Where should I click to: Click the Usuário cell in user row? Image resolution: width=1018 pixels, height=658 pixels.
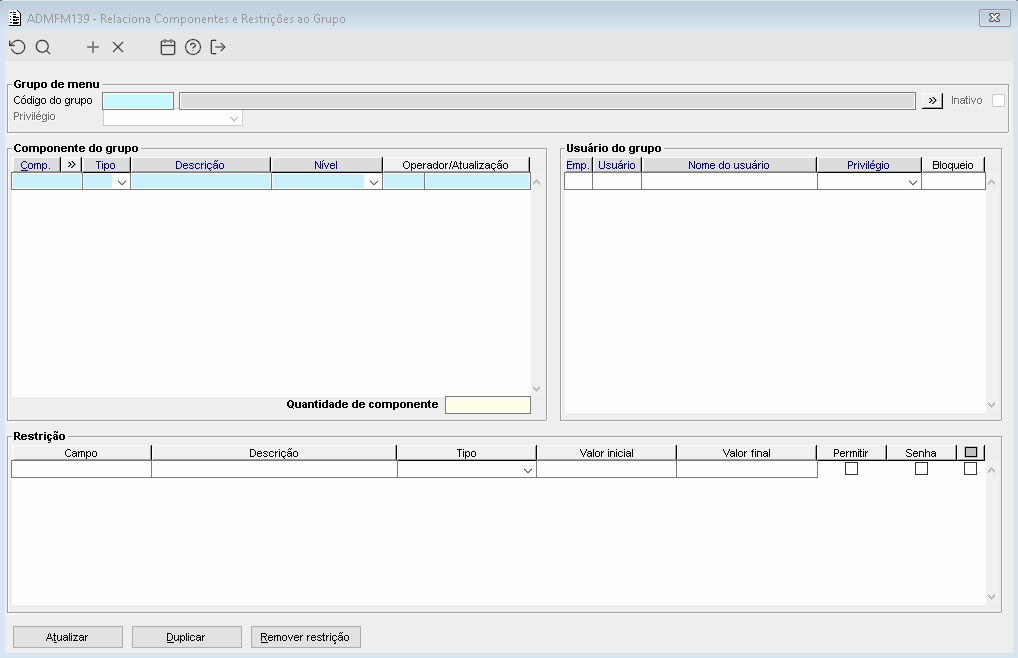coord(617,182)
